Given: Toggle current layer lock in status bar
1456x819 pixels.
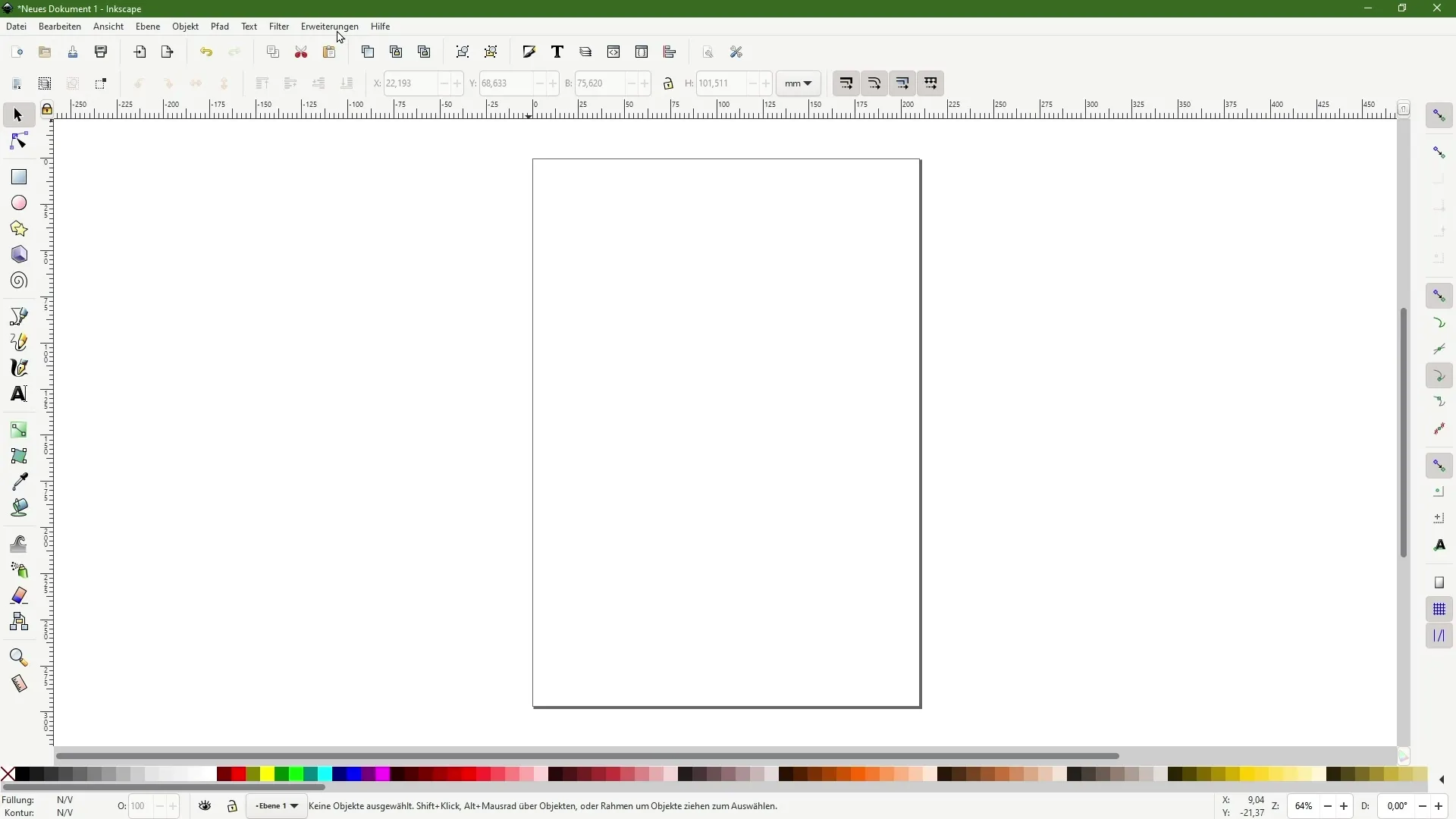Looking at the screenshot, I should [x=232, y=806].
